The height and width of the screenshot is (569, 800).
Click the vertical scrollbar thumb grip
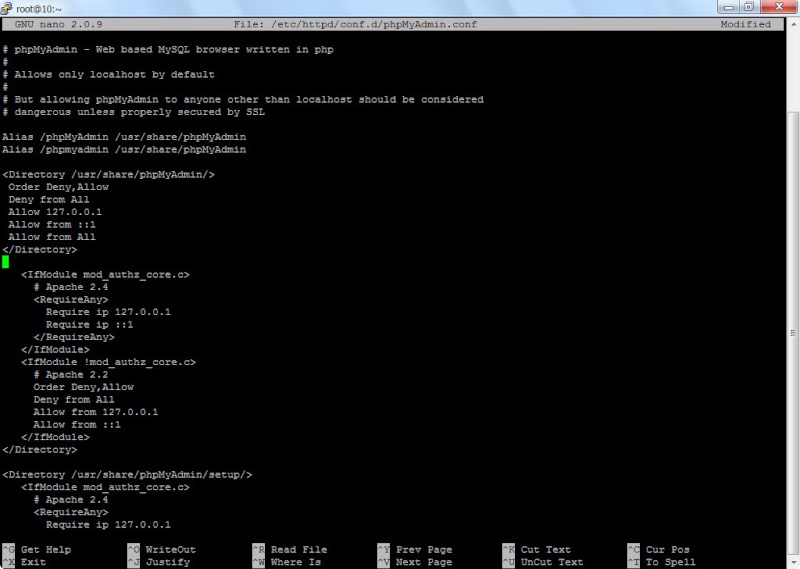793,333
